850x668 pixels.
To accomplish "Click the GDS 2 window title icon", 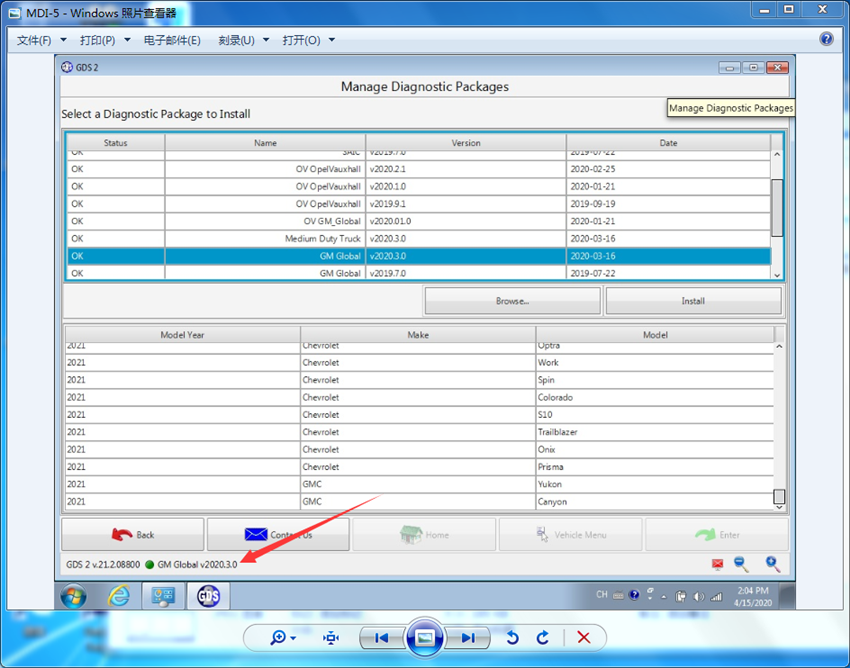I will (67, 67).
